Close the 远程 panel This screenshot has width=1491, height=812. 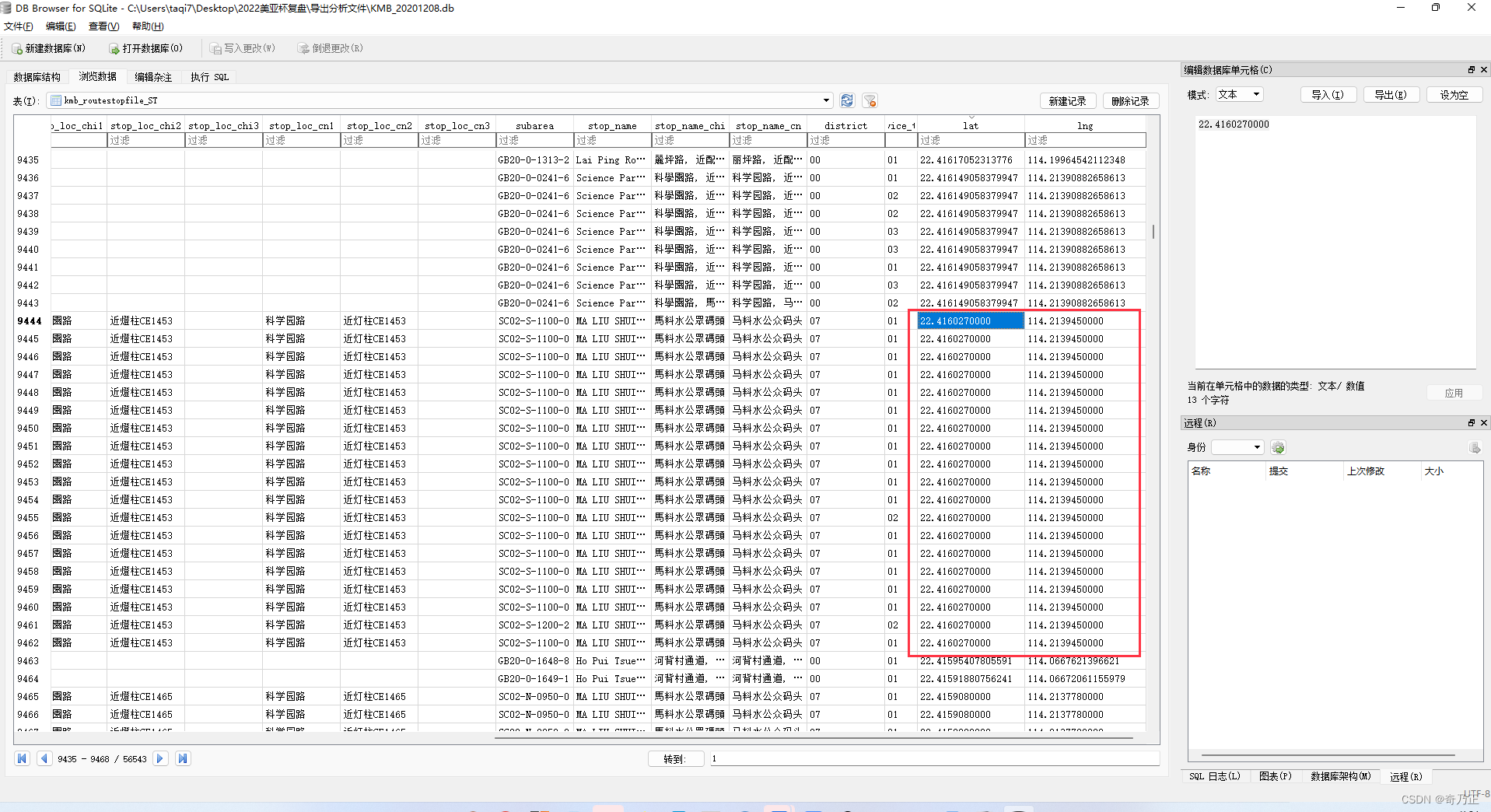[x=1483, y=423]
